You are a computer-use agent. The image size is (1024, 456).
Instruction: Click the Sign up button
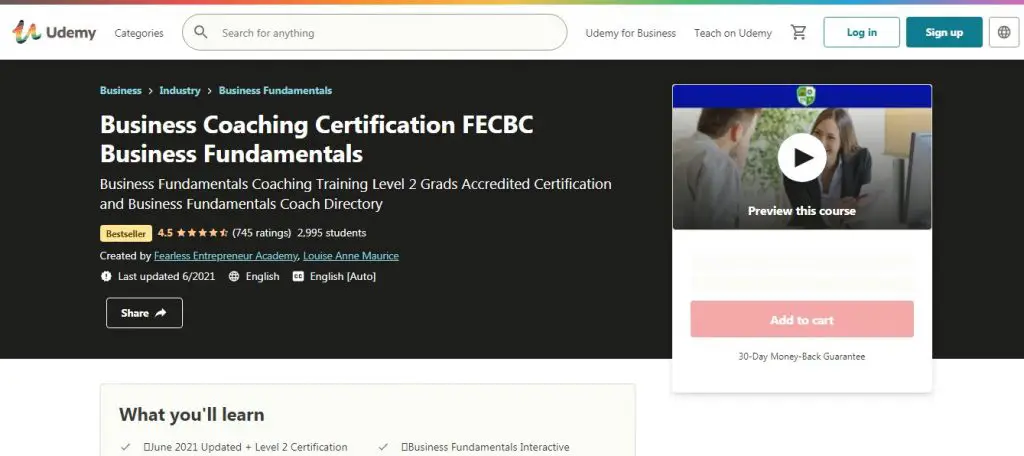coord(944,33)
